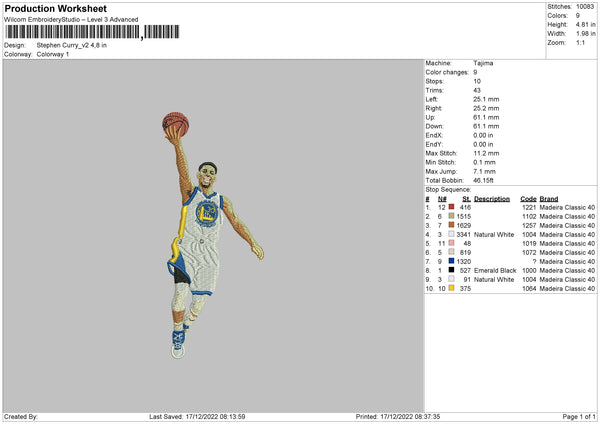
Task: Select the tan swatch beside 1515 stitches
Action: point(452,216)
